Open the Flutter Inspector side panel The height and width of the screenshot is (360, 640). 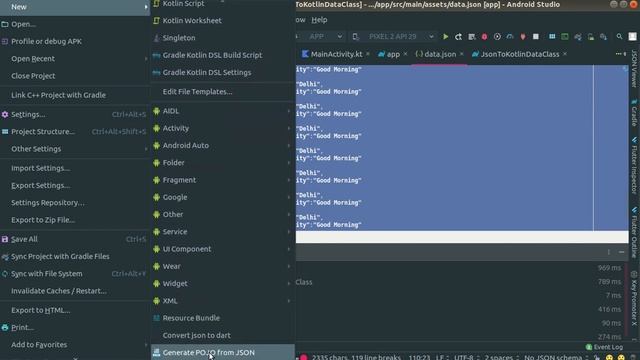[x=634, y=165]
